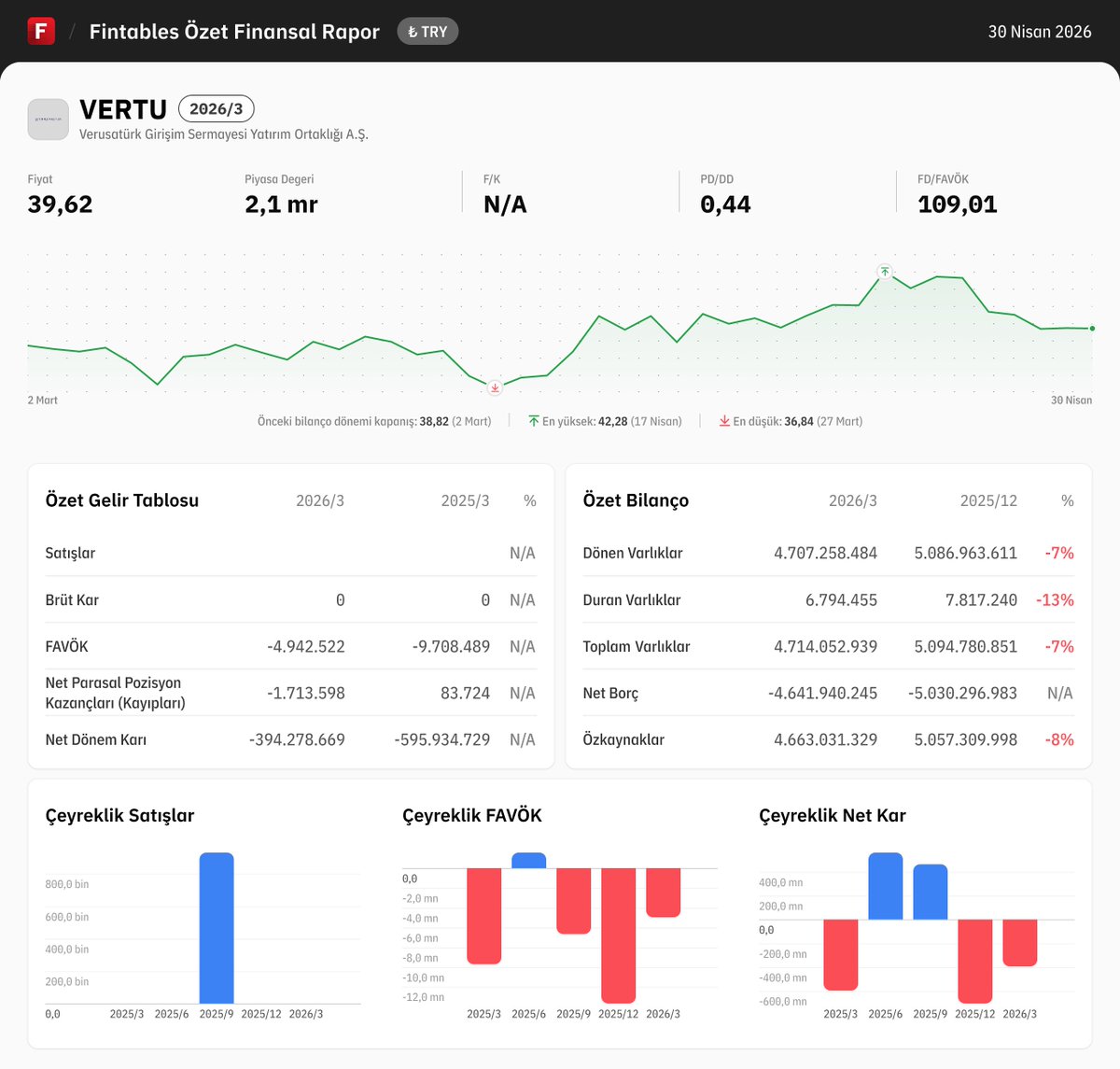The width and height of the screenshot is (1120, 1069).
Task: Click Net Borç value -4.641.940.245
Action: [822, 693]
